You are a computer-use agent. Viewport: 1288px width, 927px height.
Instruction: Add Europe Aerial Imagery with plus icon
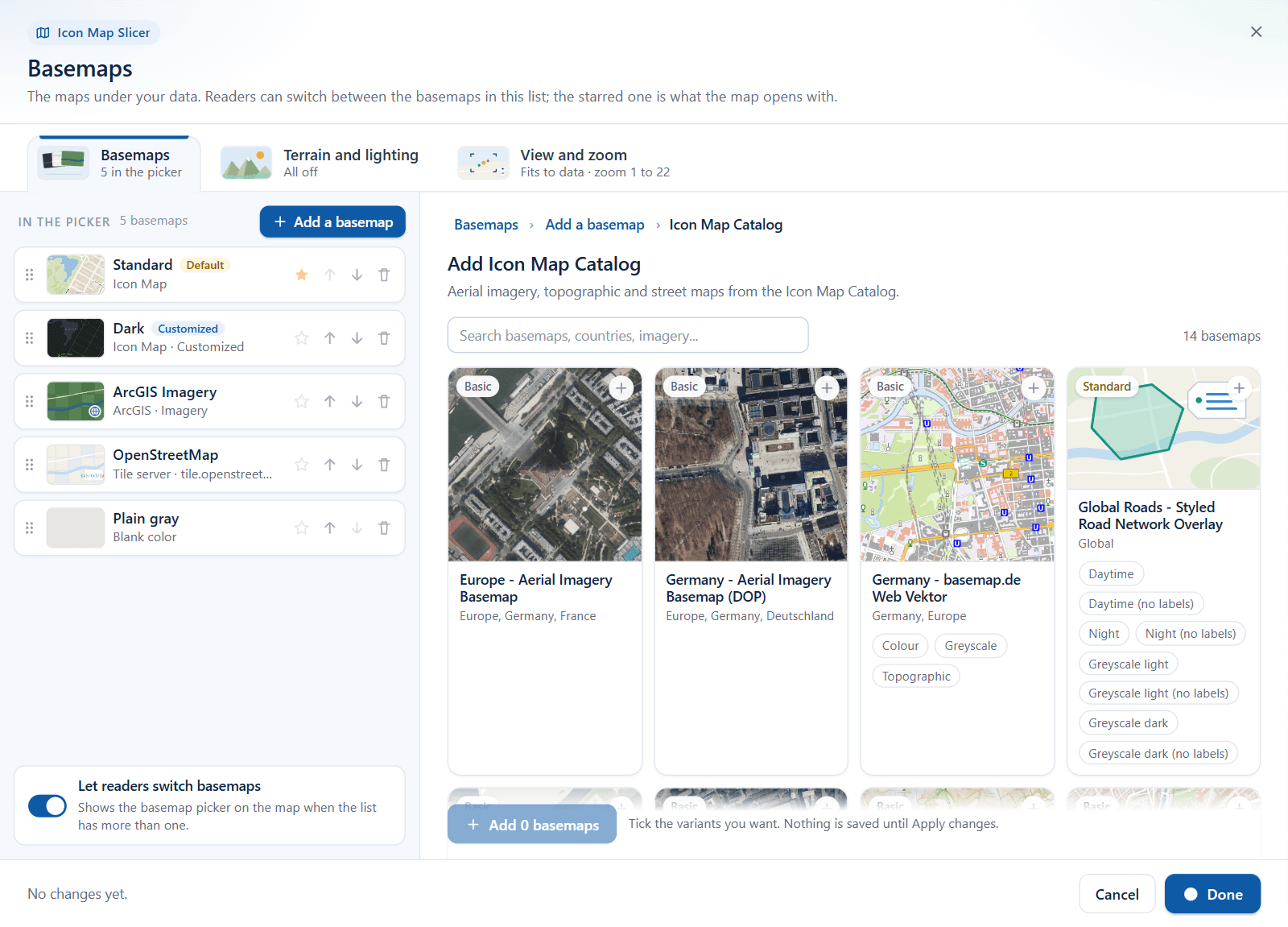621,388
